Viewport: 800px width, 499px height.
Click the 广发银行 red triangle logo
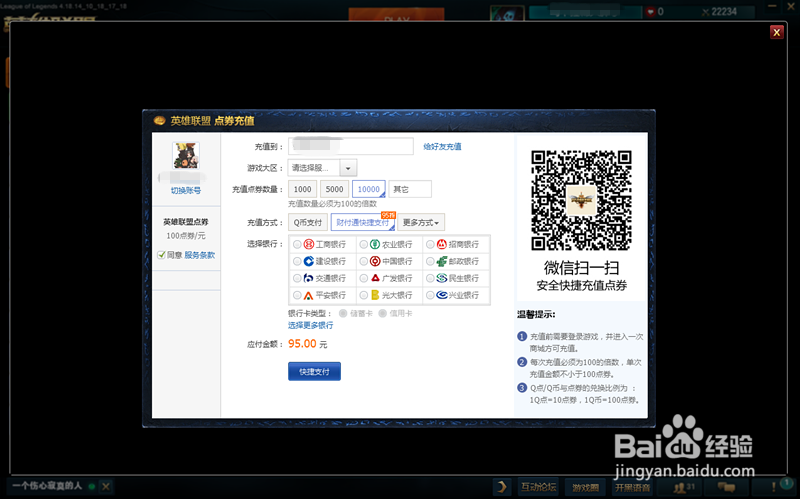tap(375, 278)
